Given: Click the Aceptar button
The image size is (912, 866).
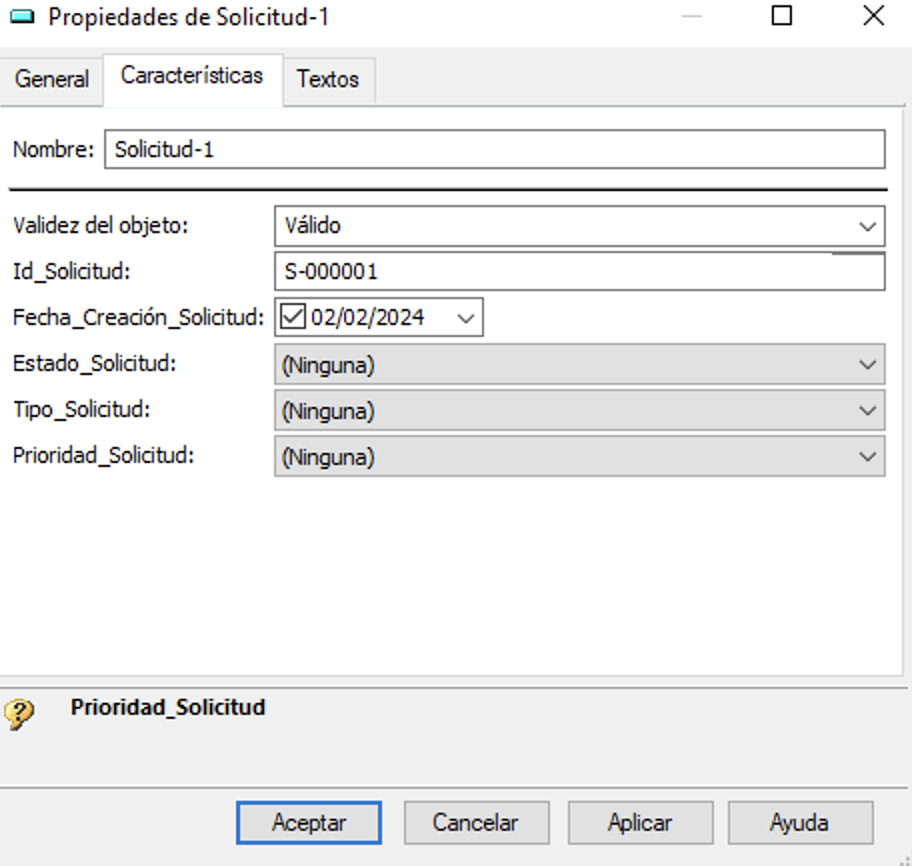Looking at the screenshot, I should tap(309, 822).
